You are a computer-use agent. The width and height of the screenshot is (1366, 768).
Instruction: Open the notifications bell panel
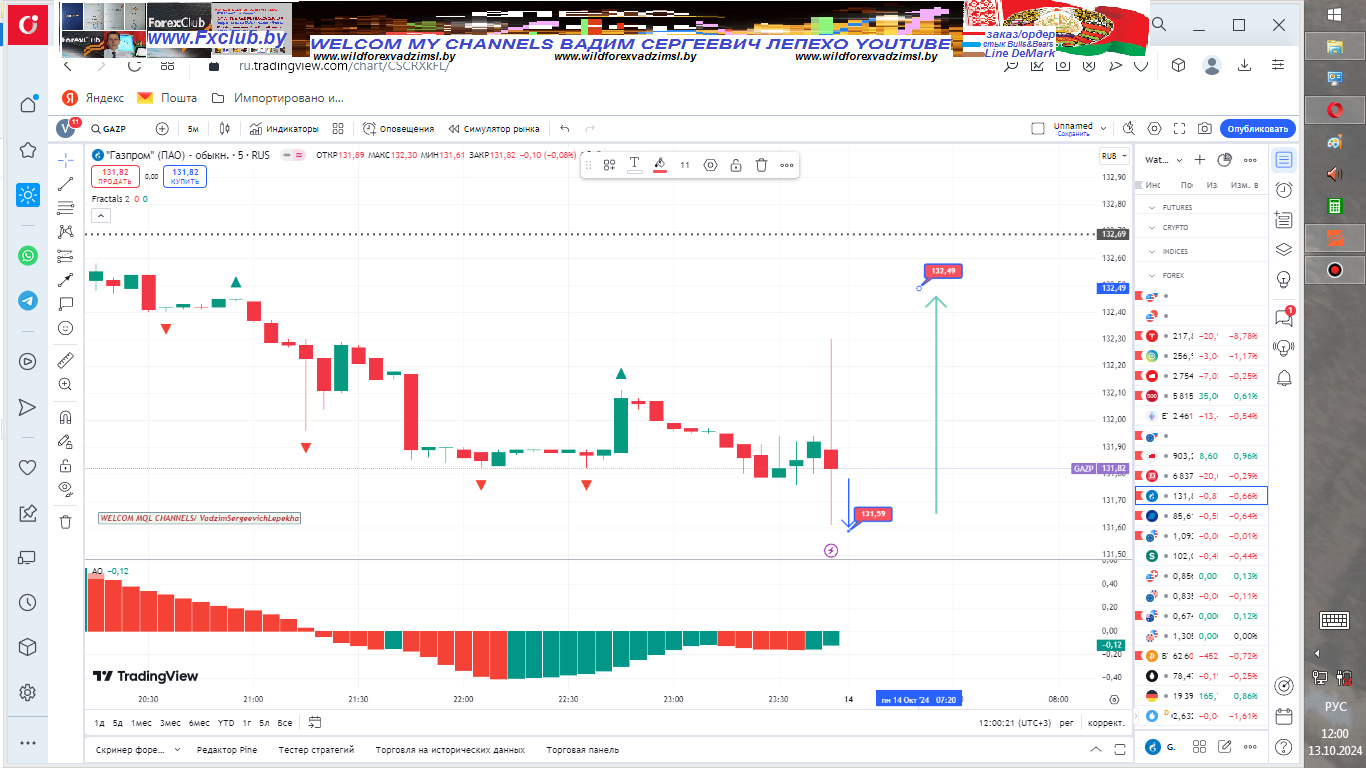pos(1284,377)
